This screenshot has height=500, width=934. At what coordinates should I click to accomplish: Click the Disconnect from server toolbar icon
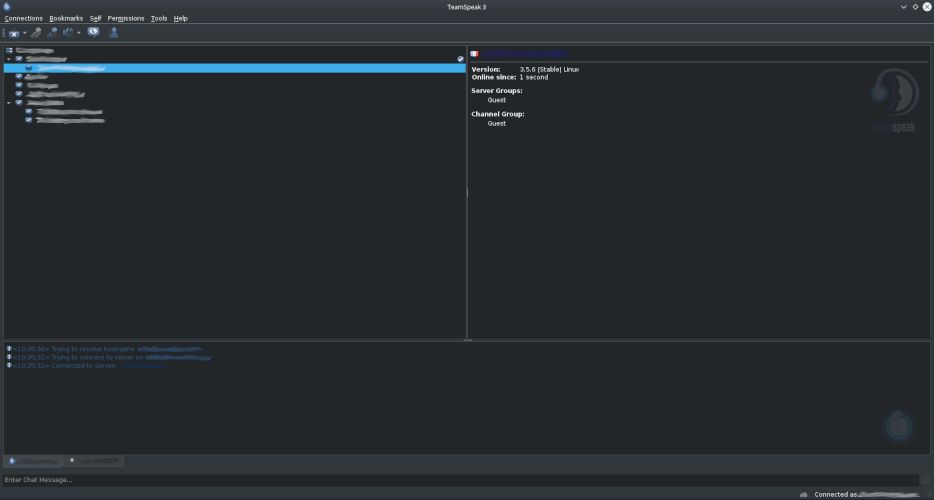[x=14, y=33]
